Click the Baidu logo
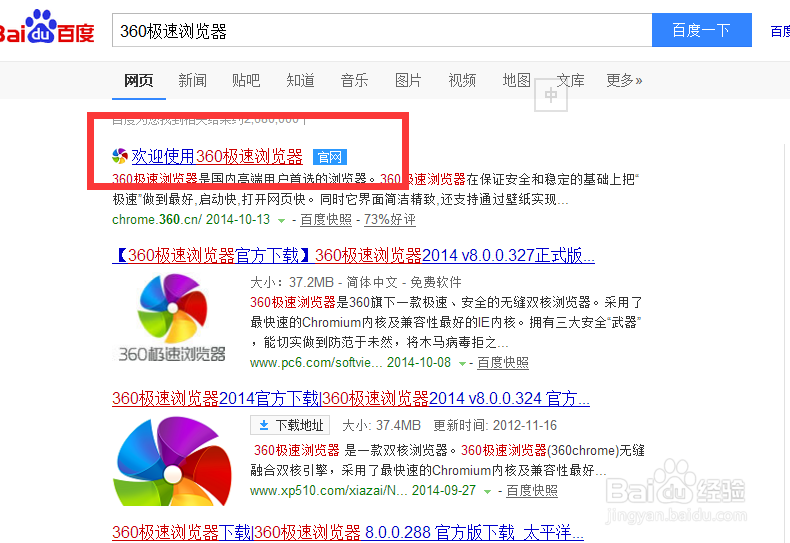The image size is (790, 543). coord(46,28)
